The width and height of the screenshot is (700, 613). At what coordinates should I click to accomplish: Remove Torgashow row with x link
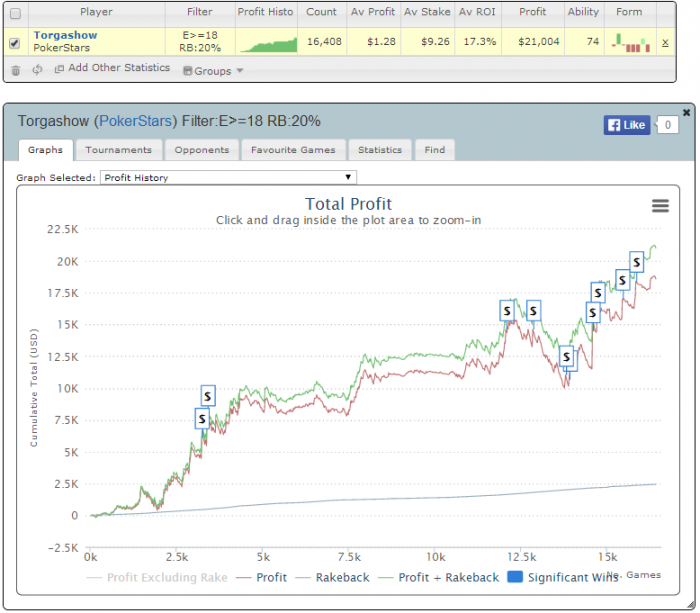click(665, 42)
